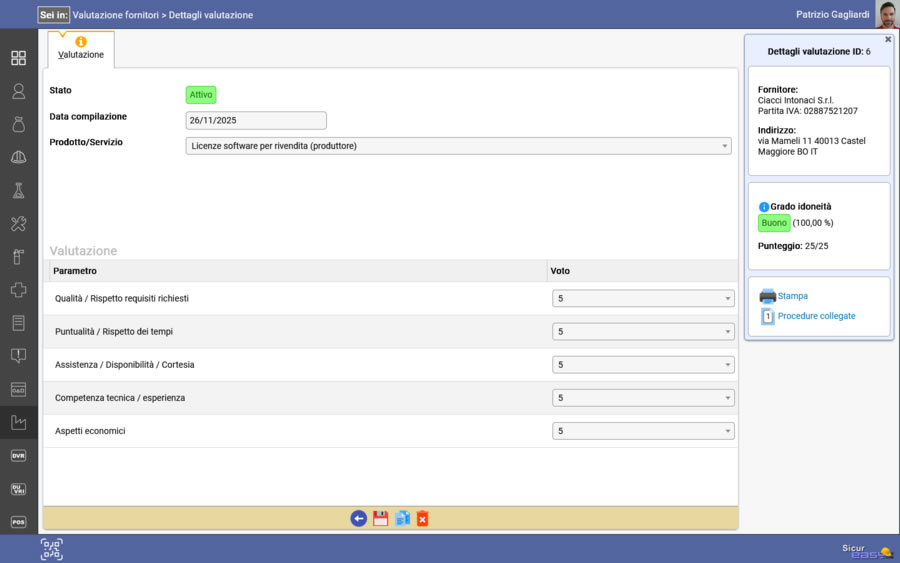Open the Qualità vote dropdown
The height and width of the screenshot is (563, 900).
tap(643, 298)
